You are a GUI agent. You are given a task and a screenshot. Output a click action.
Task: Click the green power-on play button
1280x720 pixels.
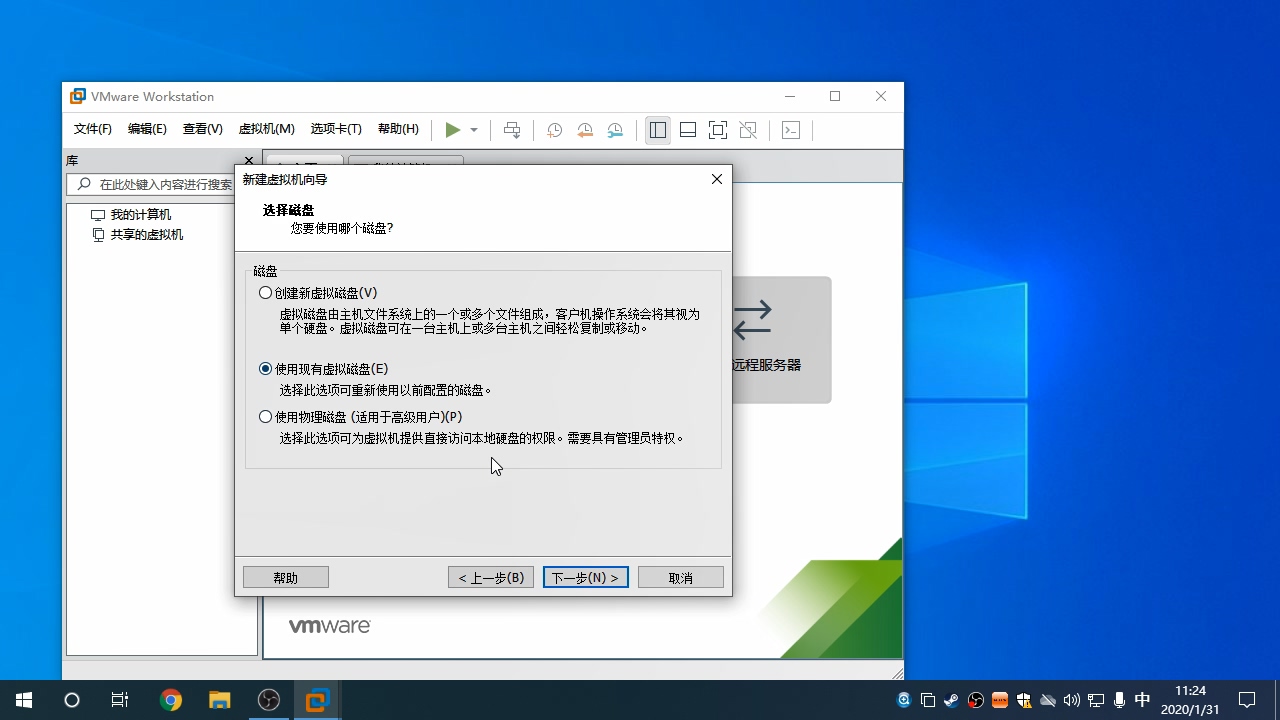point(453,130)
